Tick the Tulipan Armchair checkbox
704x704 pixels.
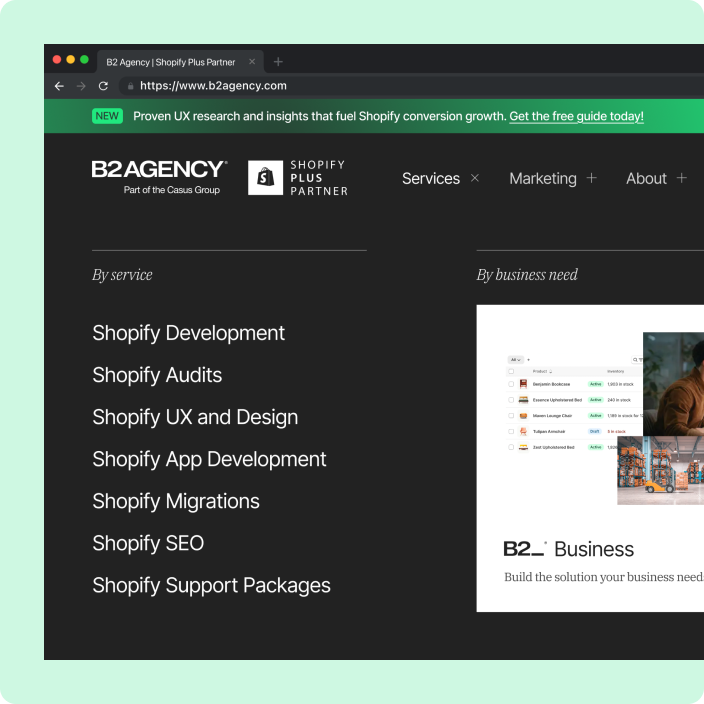click(511, 431)
